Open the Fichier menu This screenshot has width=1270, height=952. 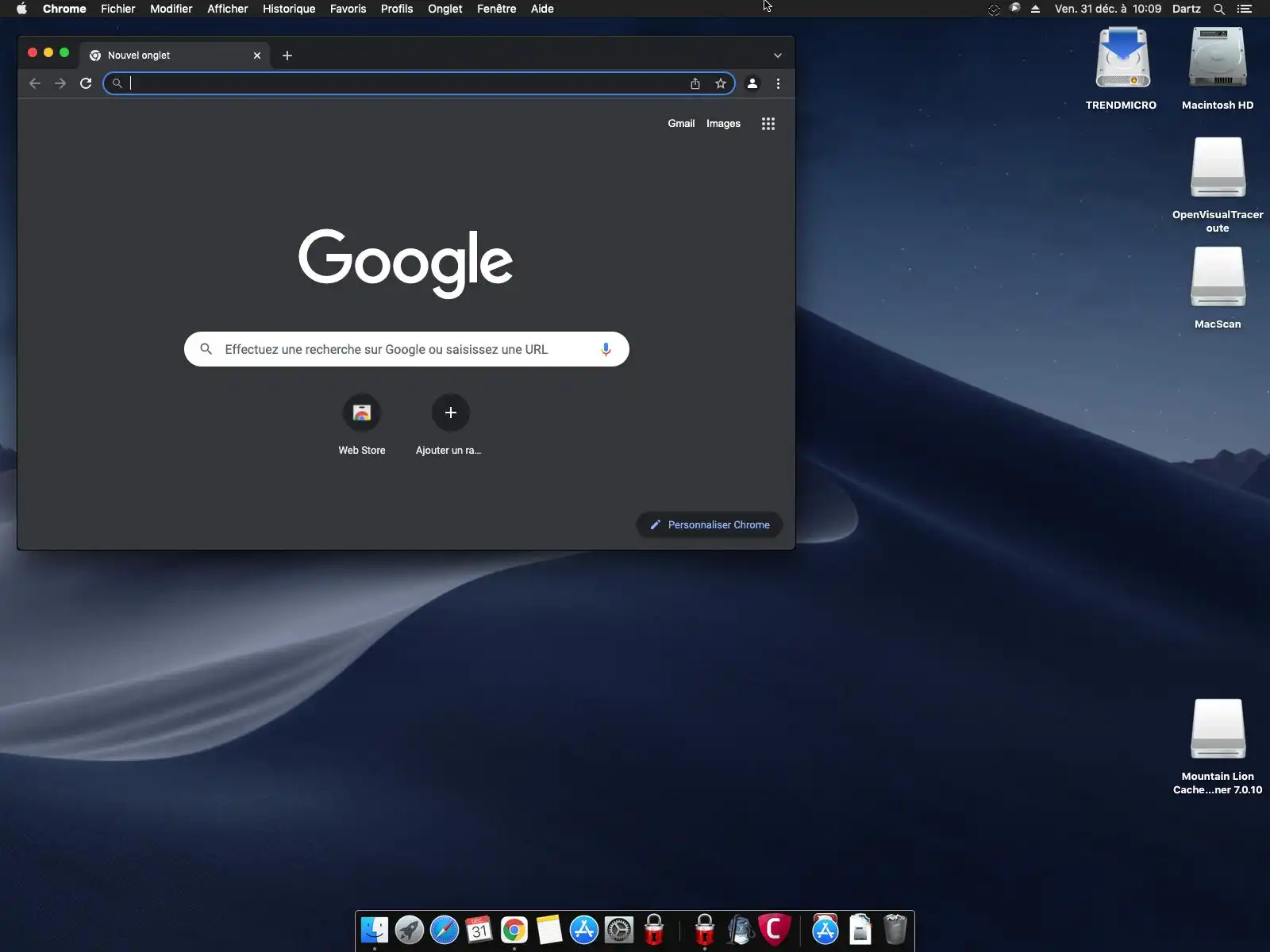tap(118, 9)
